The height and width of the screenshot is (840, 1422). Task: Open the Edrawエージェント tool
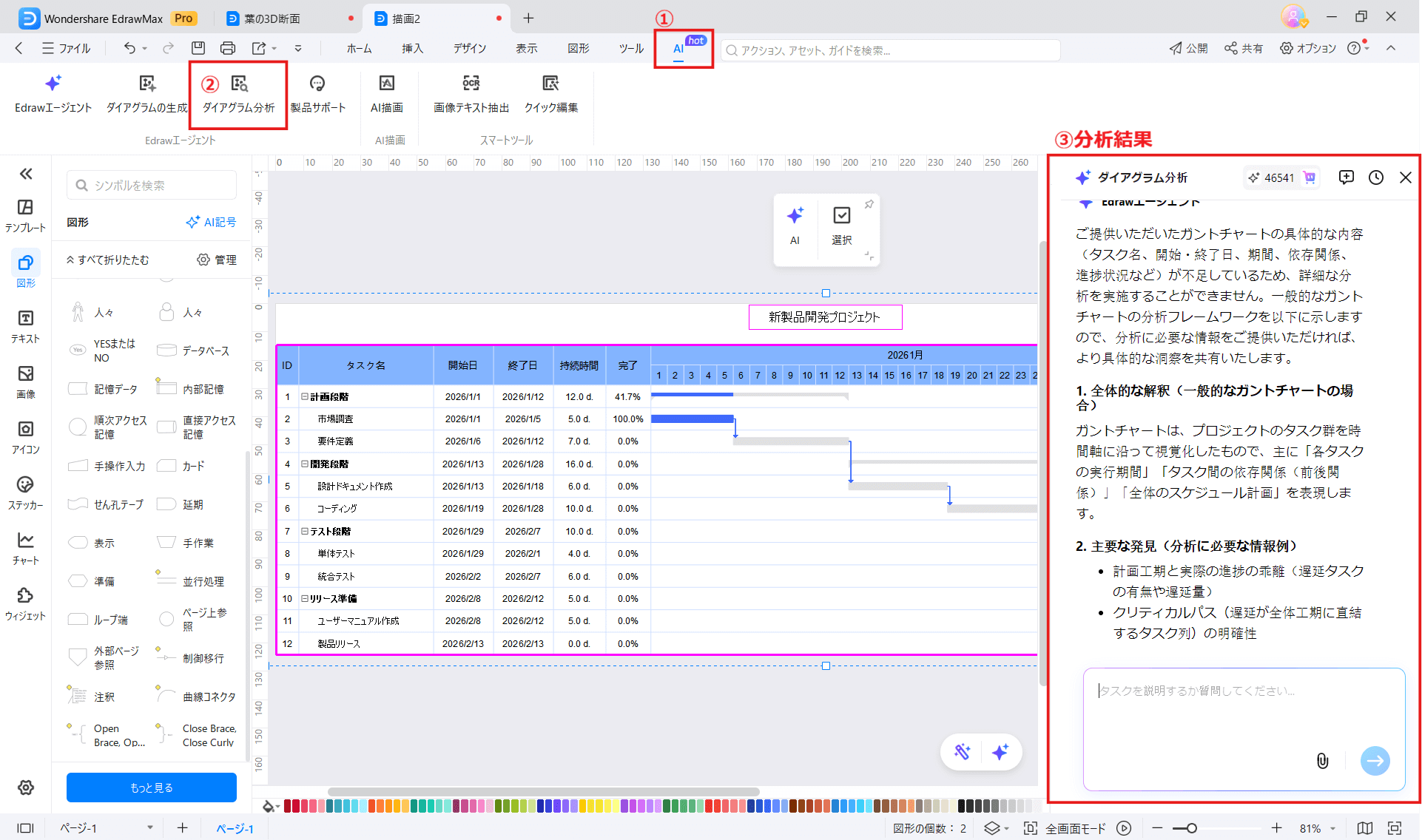(x=53, y=94)
